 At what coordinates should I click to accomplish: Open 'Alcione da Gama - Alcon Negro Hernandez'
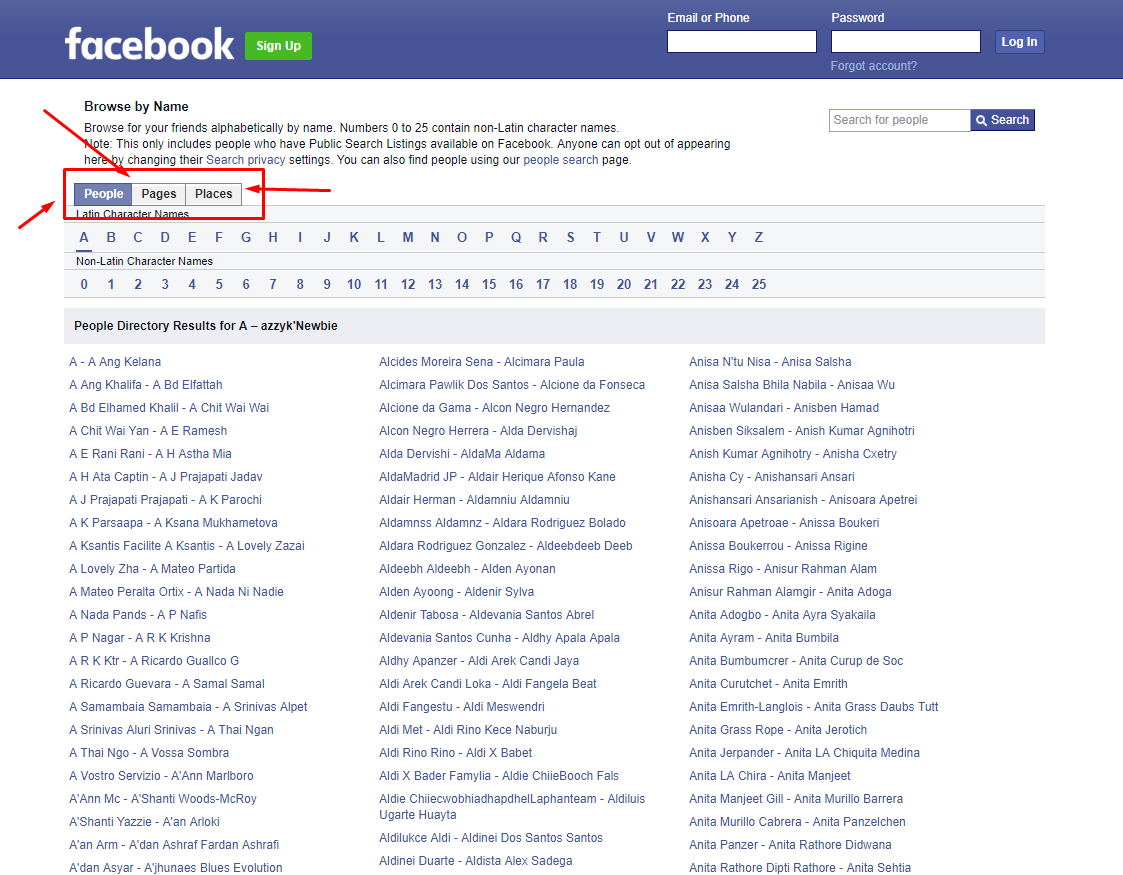point(494,408)
